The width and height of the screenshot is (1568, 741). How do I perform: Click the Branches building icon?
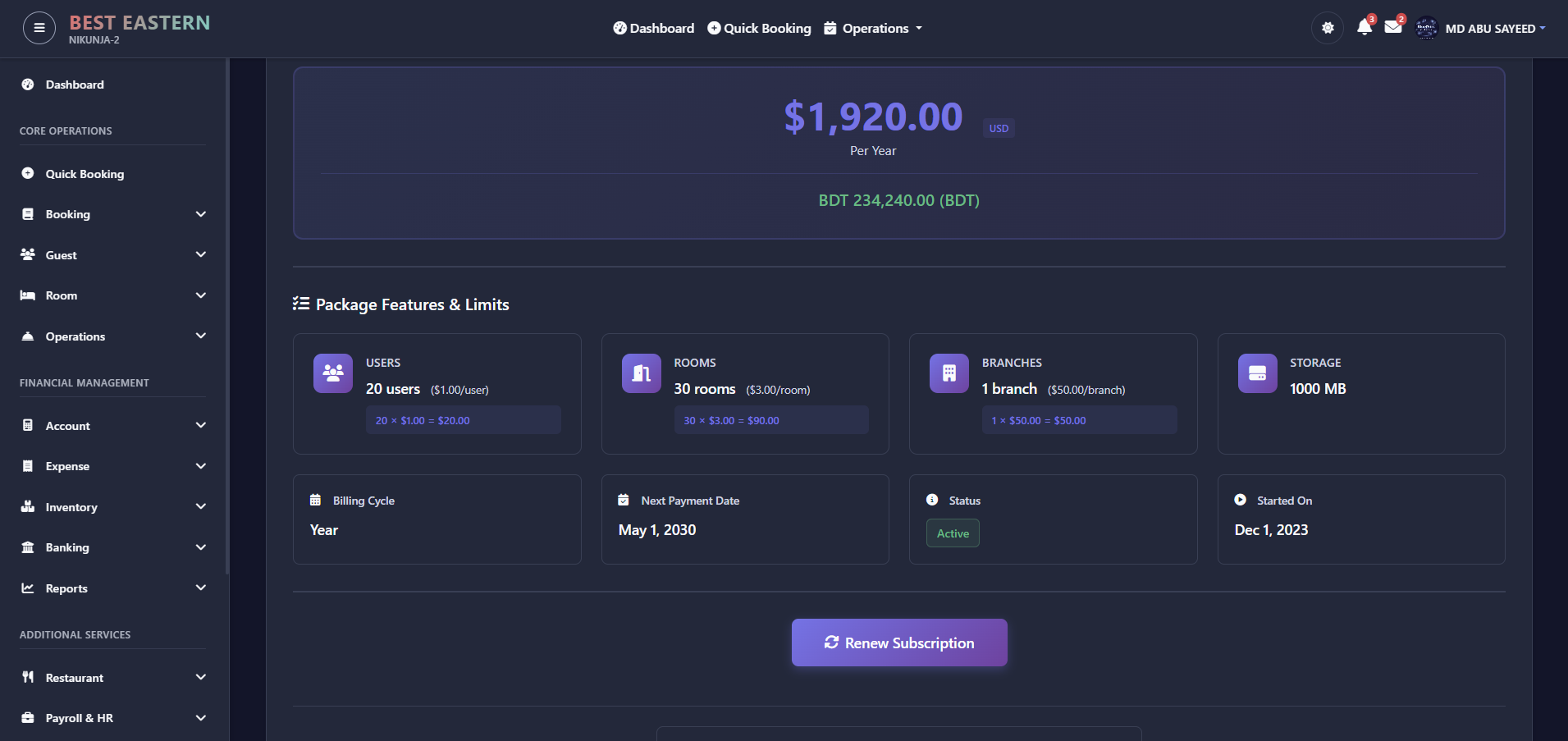(949, 373)
